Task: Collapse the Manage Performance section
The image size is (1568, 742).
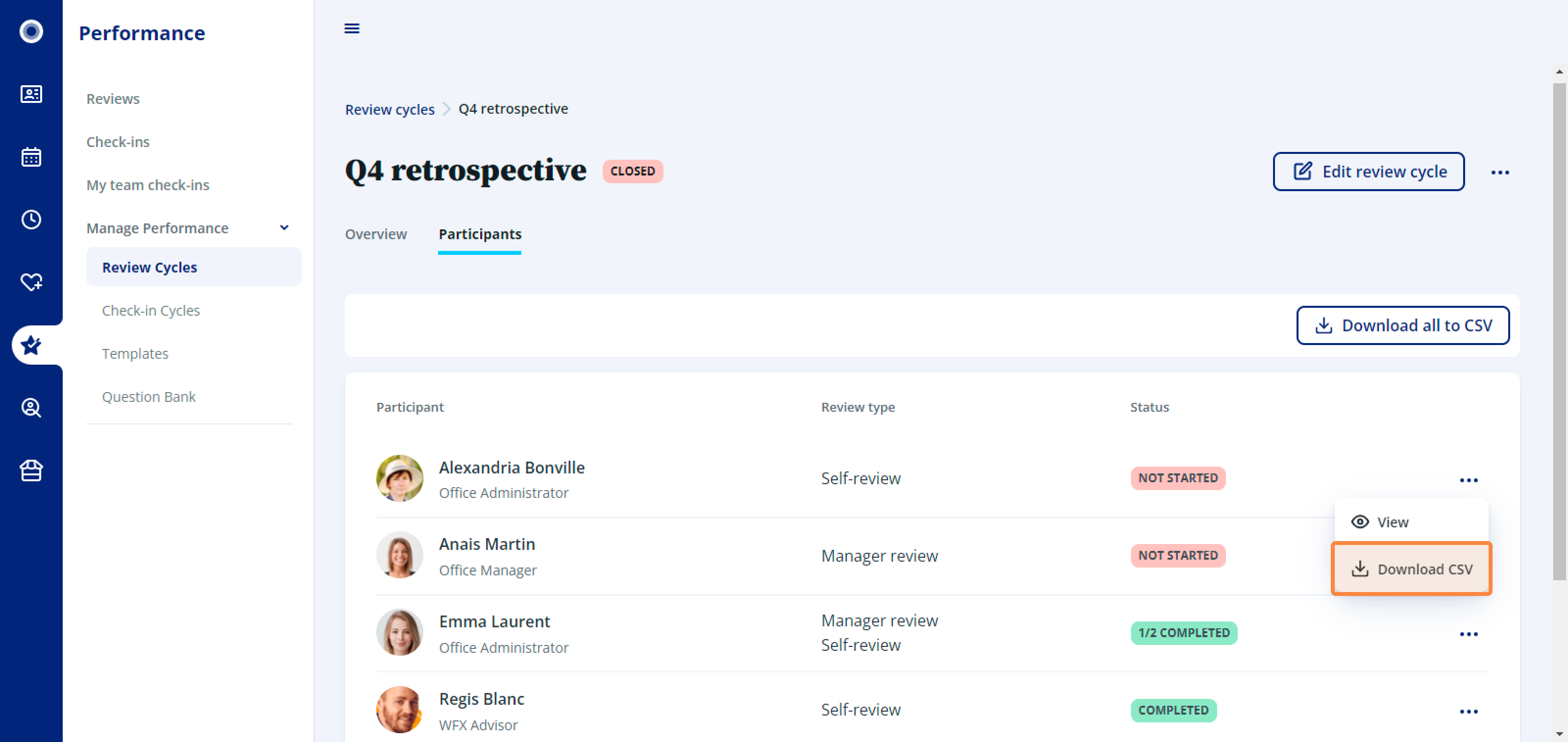Action: (x=284, y=228)
